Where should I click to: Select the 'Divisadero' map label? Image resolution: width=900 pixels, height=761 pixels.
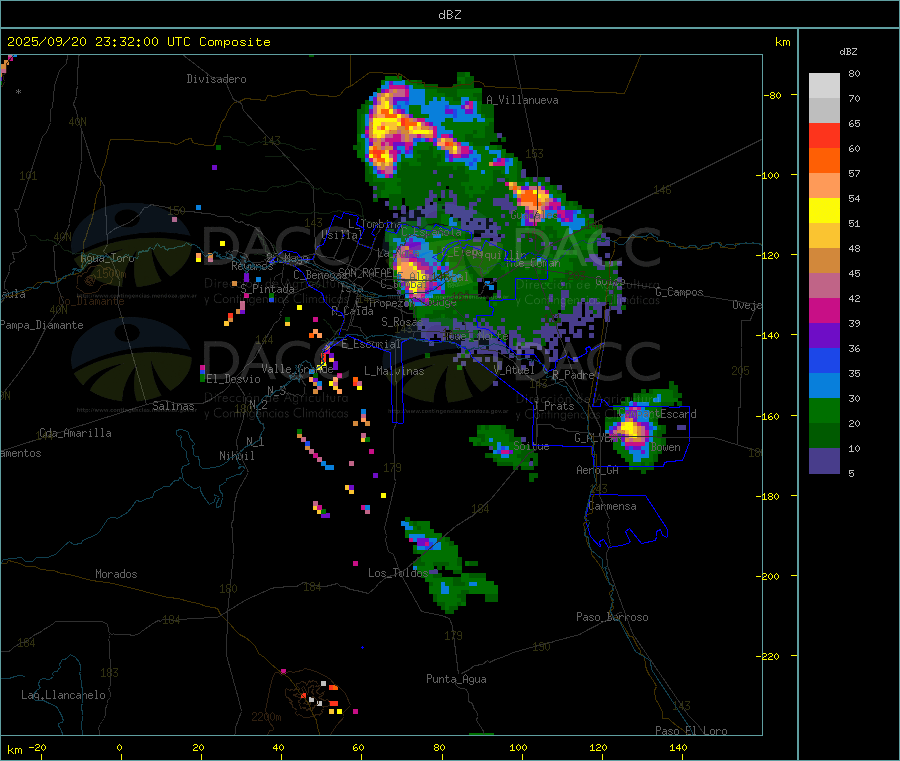pyautogui.click(x=216, y=79)
